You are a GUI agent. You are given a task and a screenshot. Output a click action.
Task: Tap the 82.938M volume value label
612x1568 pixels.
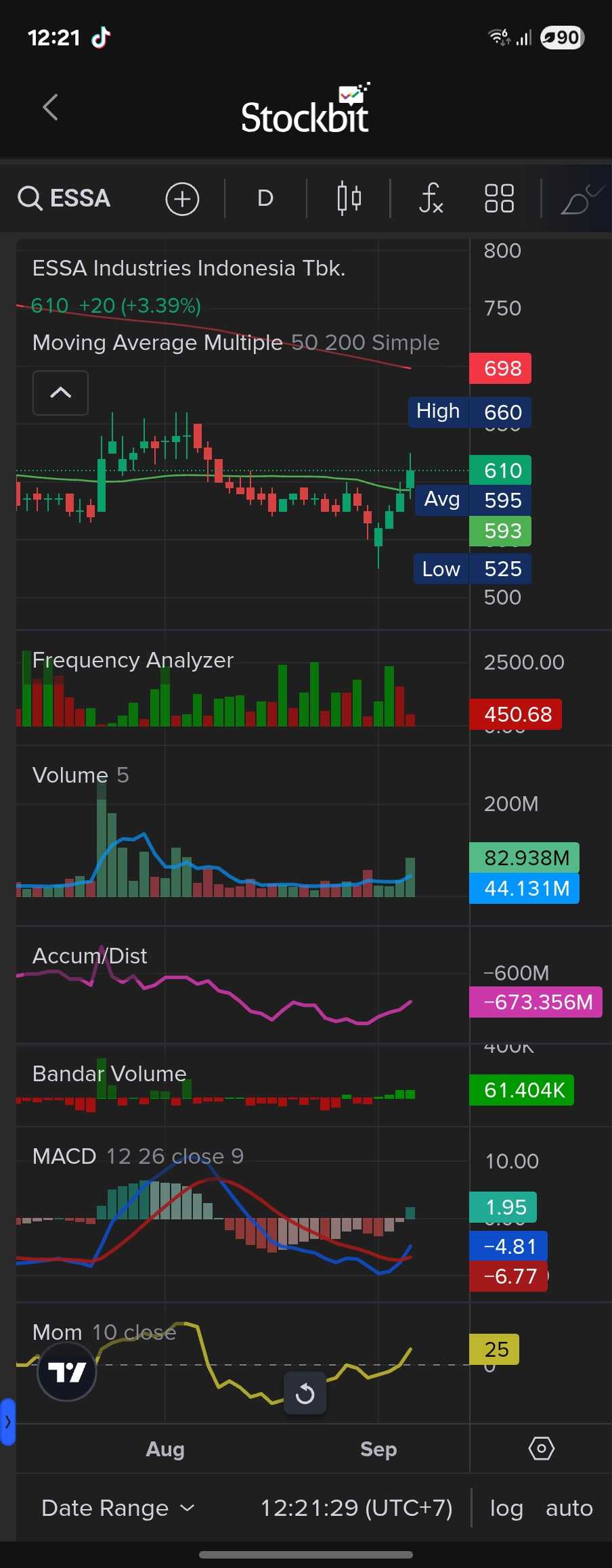coord(524,858)
